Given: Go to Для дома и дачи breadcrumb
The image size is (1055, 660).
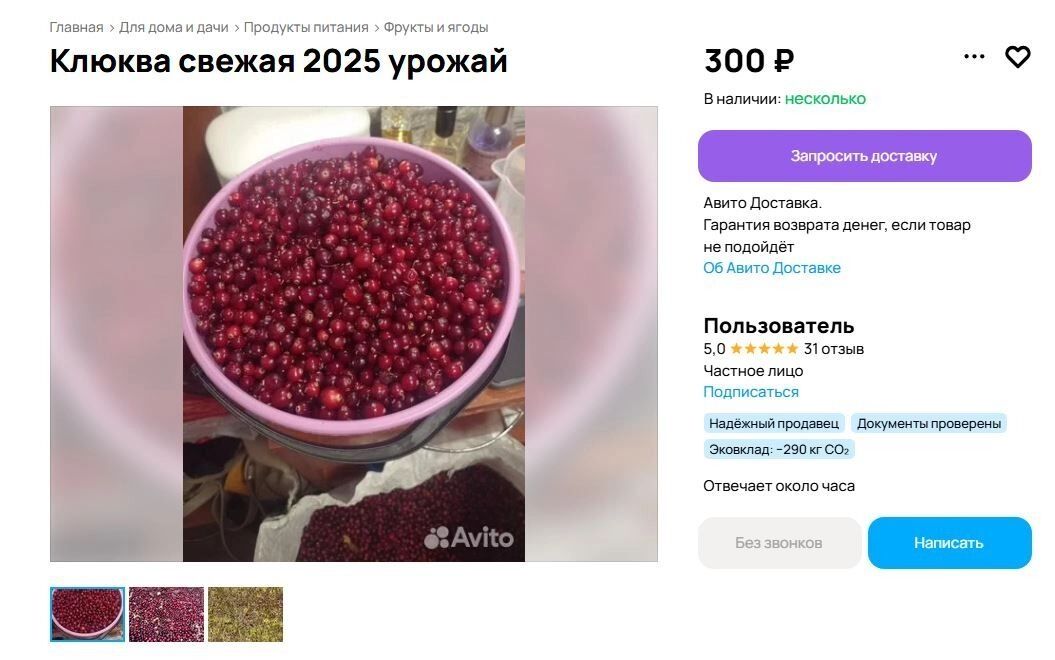Looking at the screenshot, I should click(x=174, y=28).
